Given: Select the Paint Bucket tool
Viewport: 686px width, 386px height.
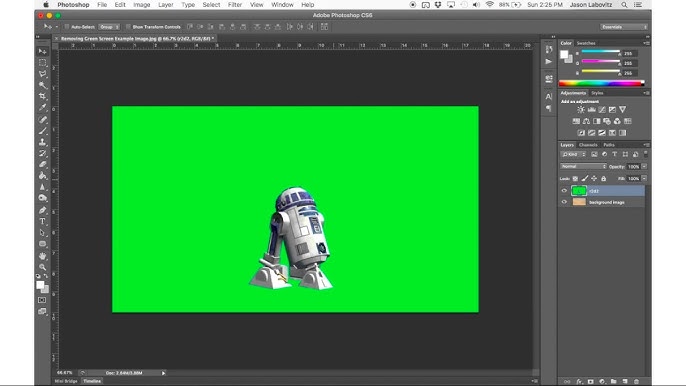Looking at the screenshot, I should pyautogui.click(x=42, y=176).
